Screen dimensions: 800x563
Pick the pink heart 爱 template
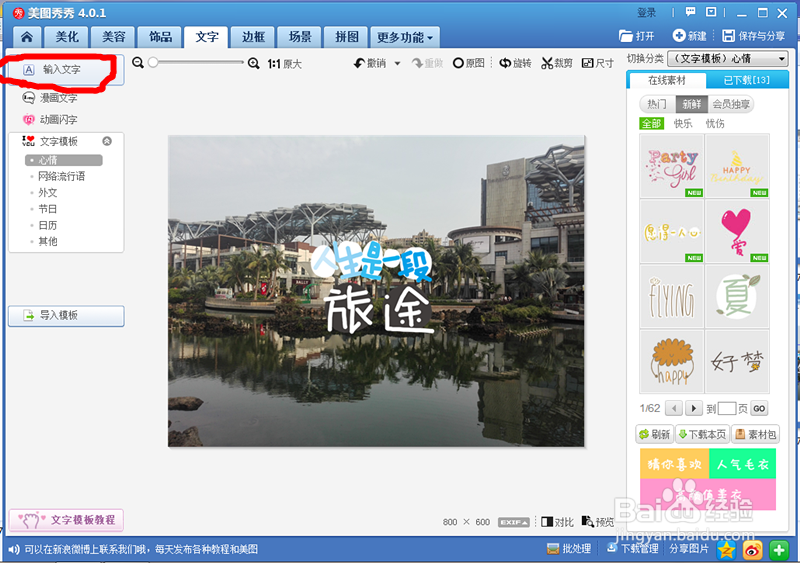click(737, 231)
